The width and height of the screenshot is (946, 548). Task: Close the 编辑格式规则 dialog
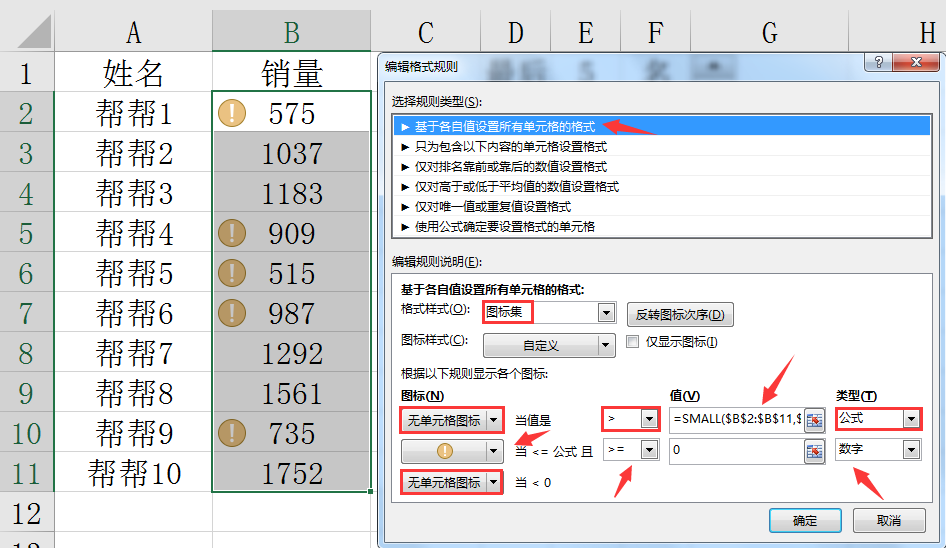click(x=916, y=62)
